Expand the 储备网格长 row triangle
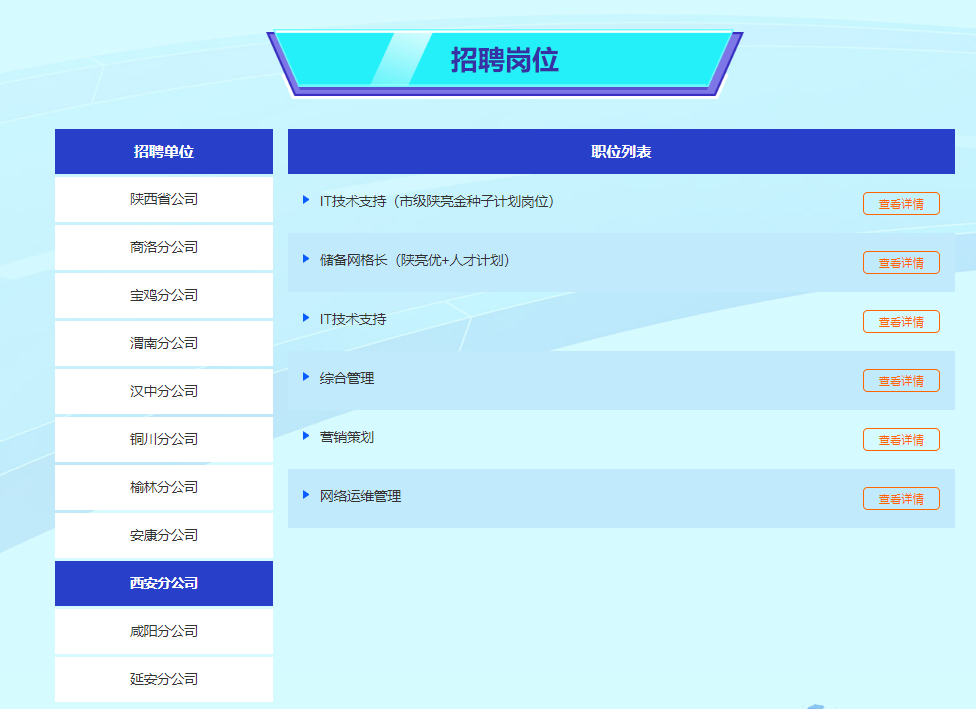This screenshot has width=976, height=709. pyautogui.click(x=306, y=259)
